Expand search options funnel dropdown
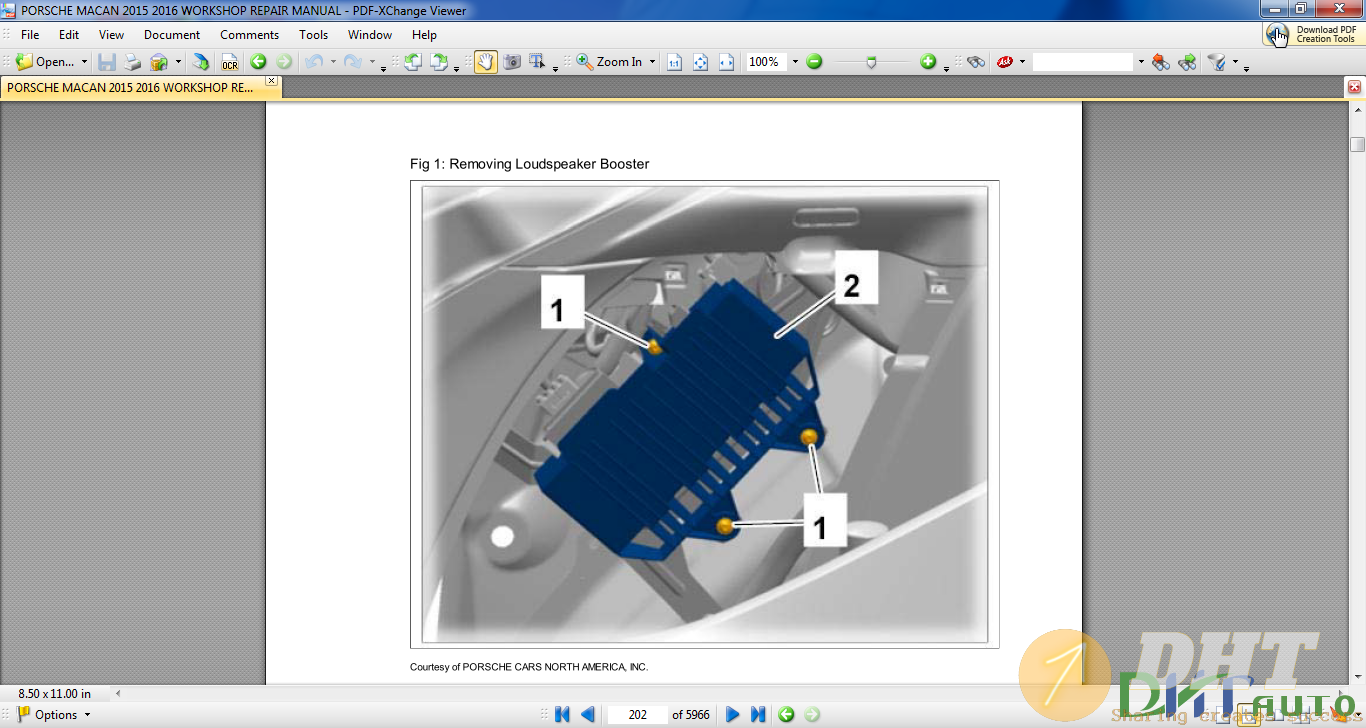This screenshot has height=728, width=1366. pos(1235,62)
